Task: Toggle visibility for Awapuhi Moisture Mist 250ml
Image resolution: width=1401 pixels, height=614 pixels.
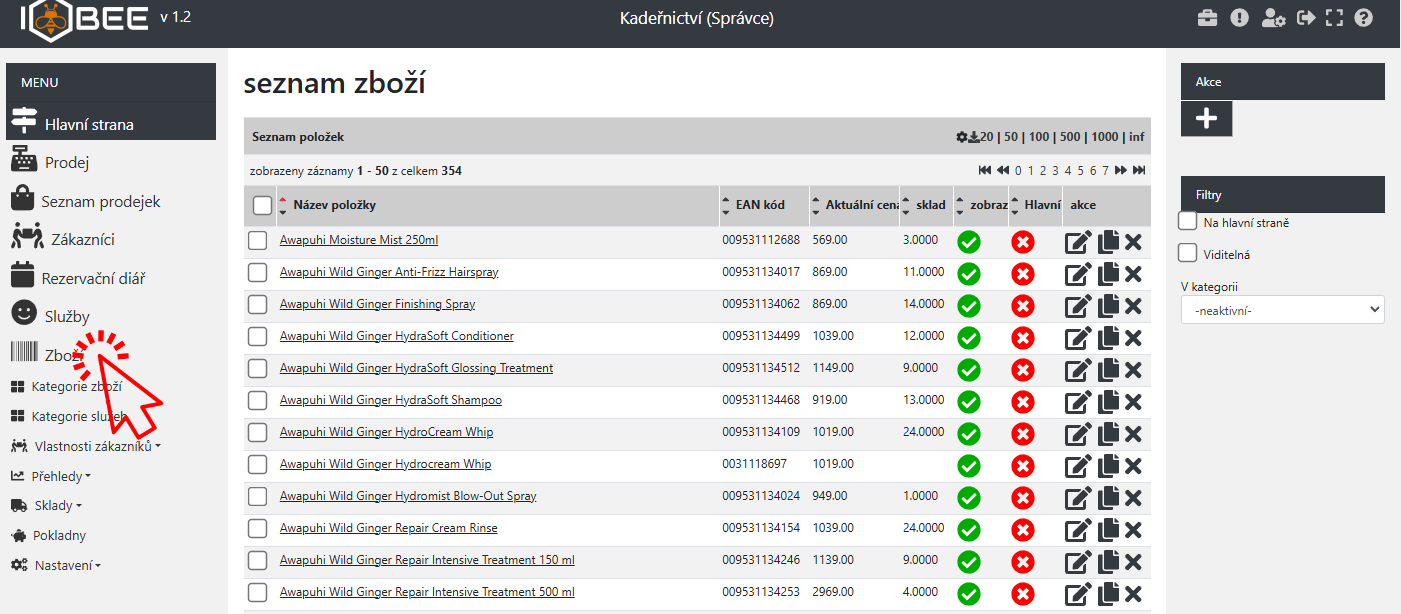Action: [968, 242]
